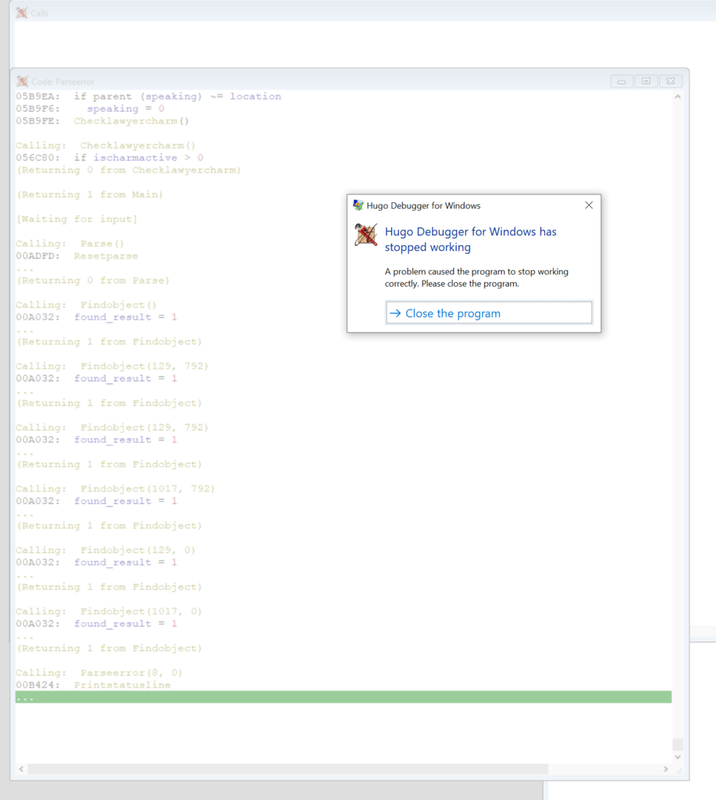Screen dimensions: 716x800
Task: Click the '(Returning 0 from Checklawyercharm)' line
Action: click(x=128, y=170)
